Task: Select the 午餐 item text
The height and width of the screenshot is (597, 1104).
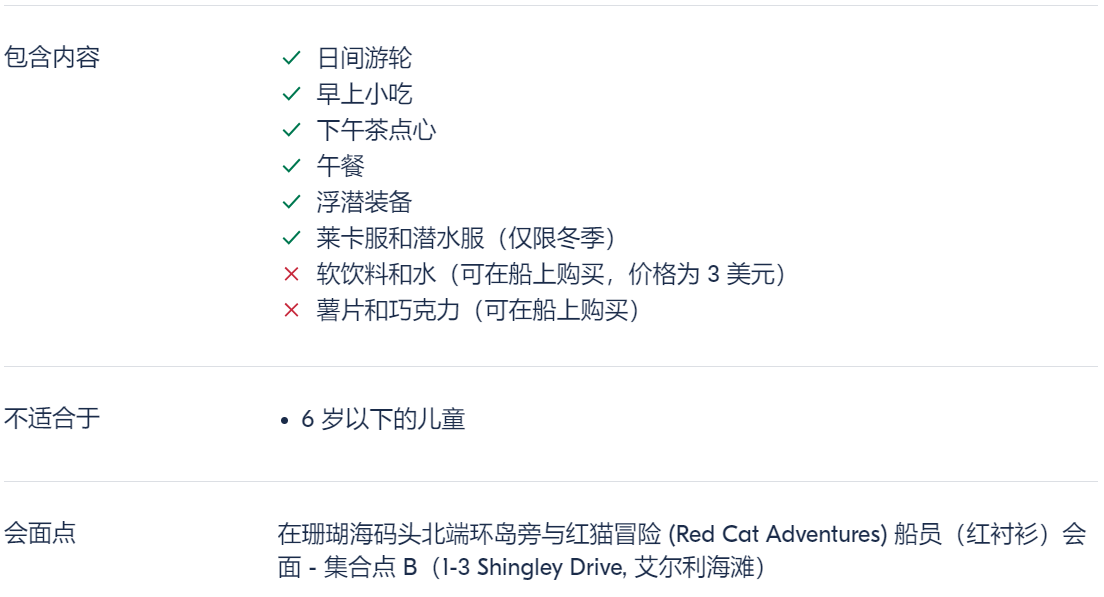Action: click(341, 166)
